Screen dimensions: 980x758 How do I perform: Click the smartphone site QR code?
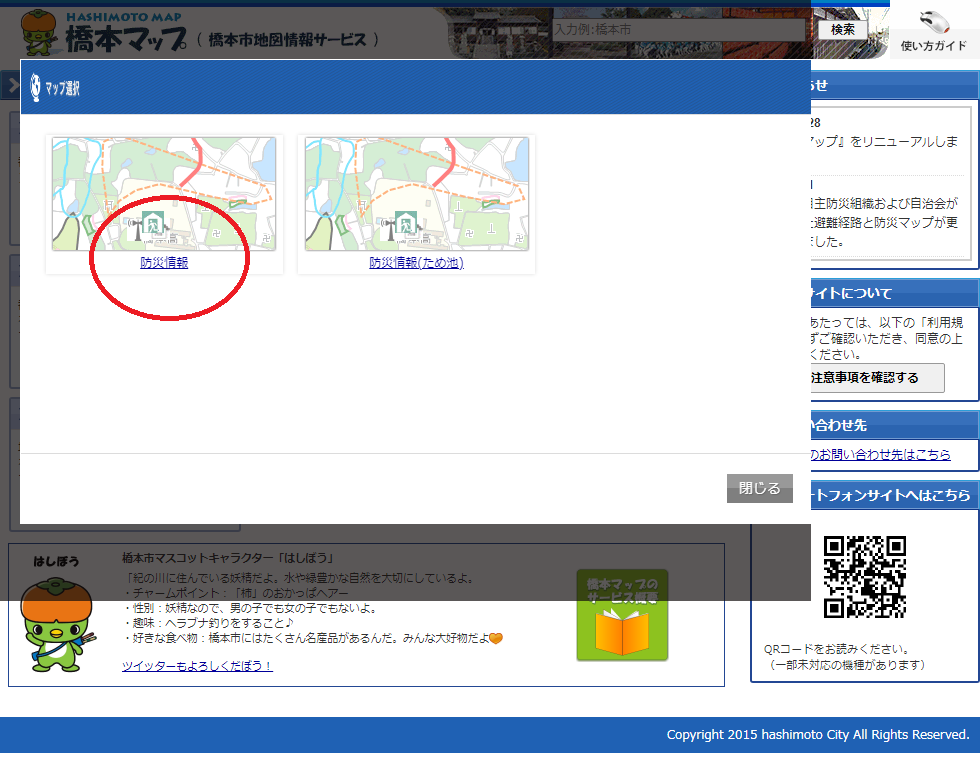pos(864,577)
